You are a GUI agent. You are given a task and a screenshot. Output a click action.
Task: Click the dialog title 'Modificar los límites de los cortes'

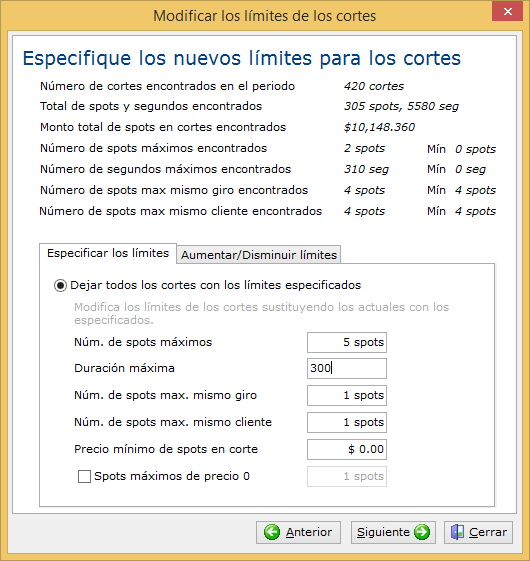point(265,16)
